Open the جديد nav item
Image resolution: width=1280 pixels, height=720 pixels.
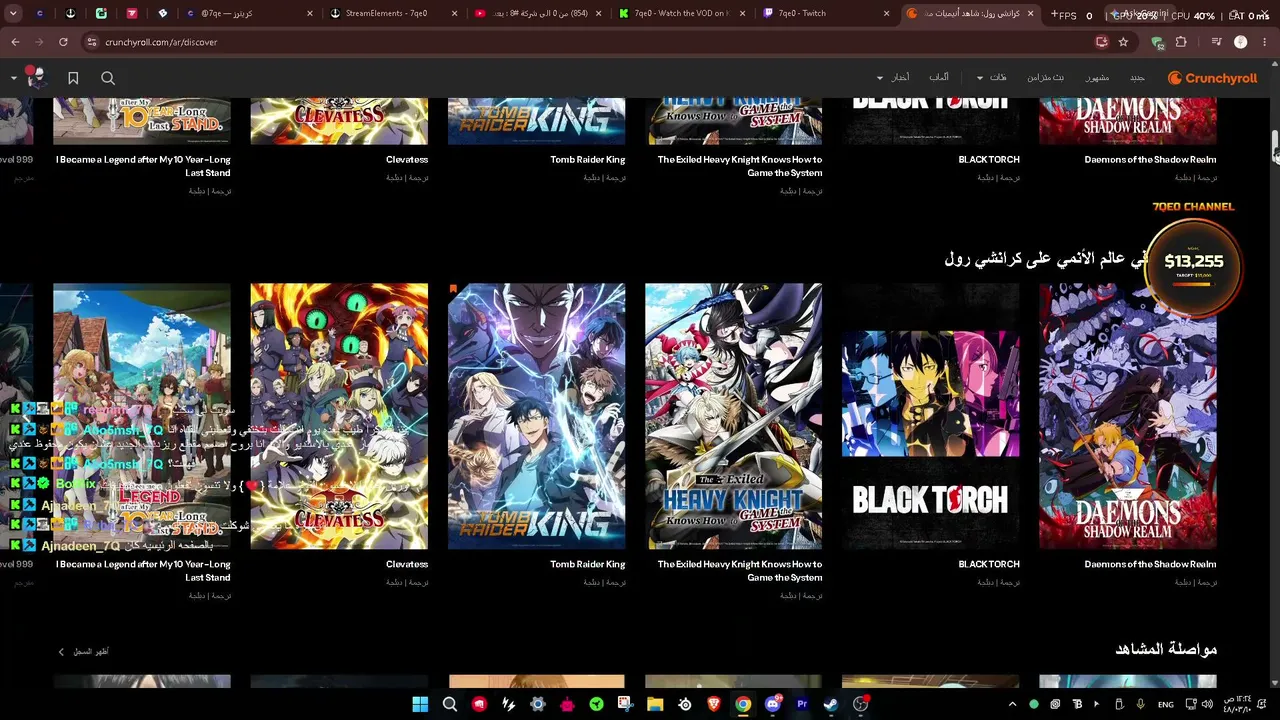coord(1137,78)
